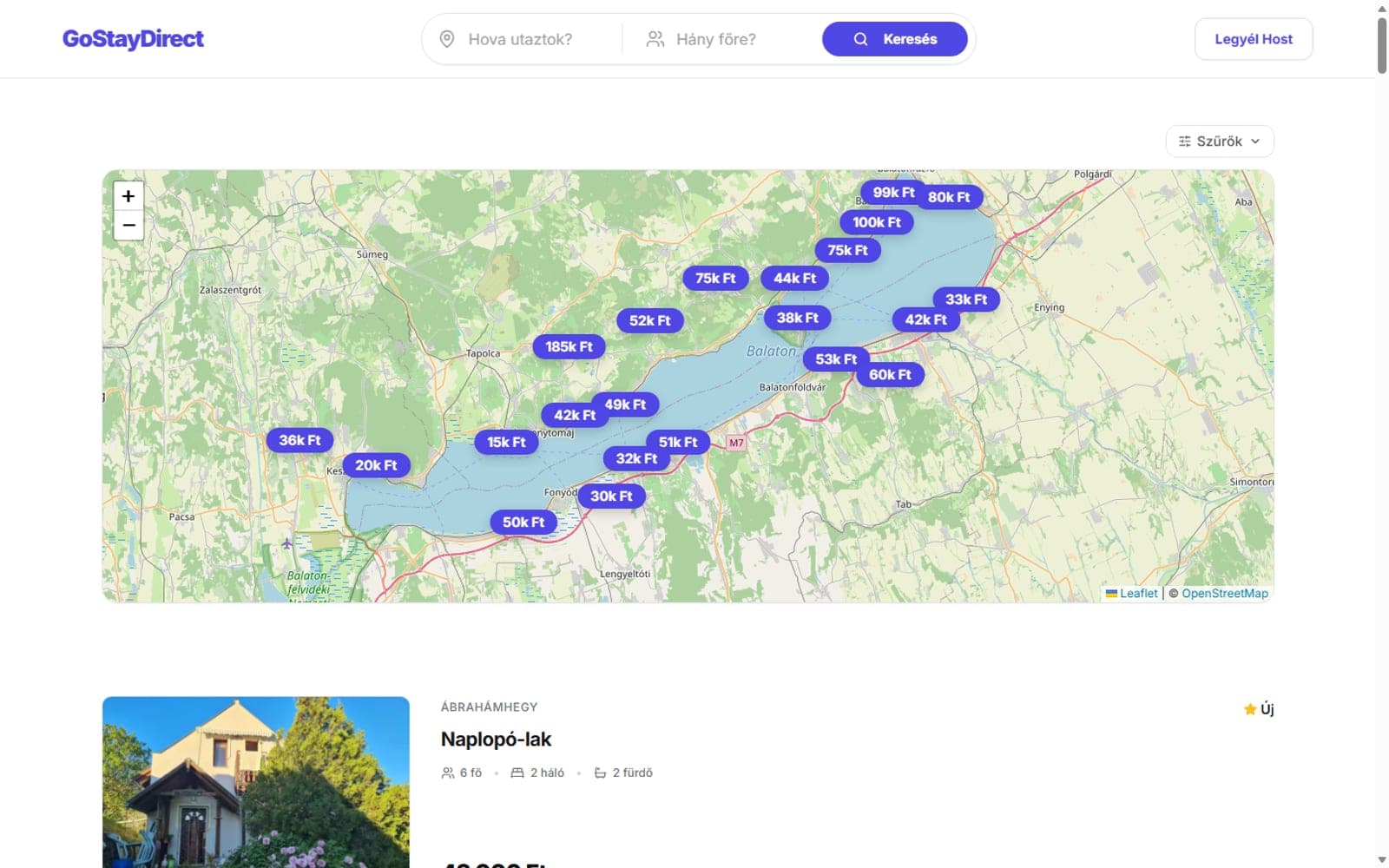This screenshot has width=1389, height=868.
Task: Open the Szűrők filters dropdown
Action: pos(1220,141)
